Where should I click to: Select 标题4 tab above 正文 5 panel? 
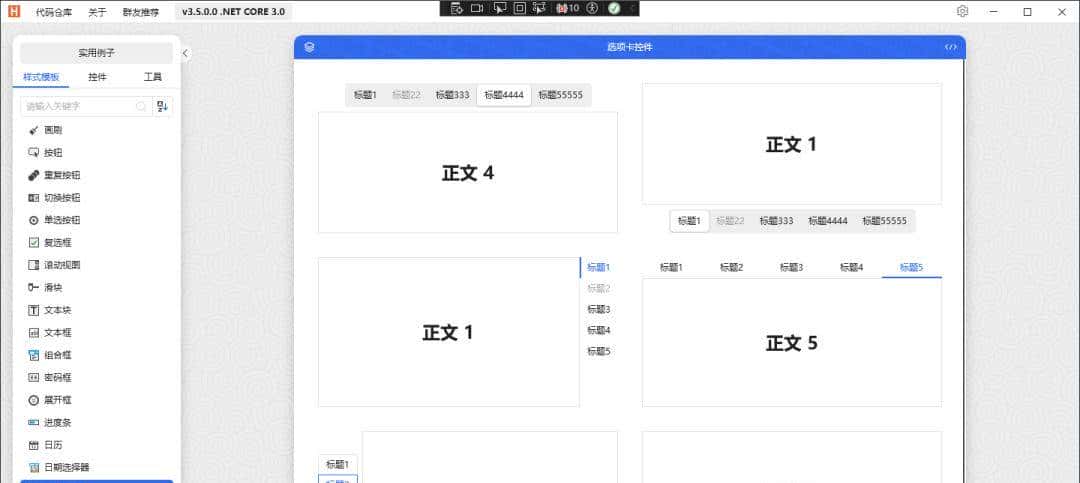click(851, 267)
